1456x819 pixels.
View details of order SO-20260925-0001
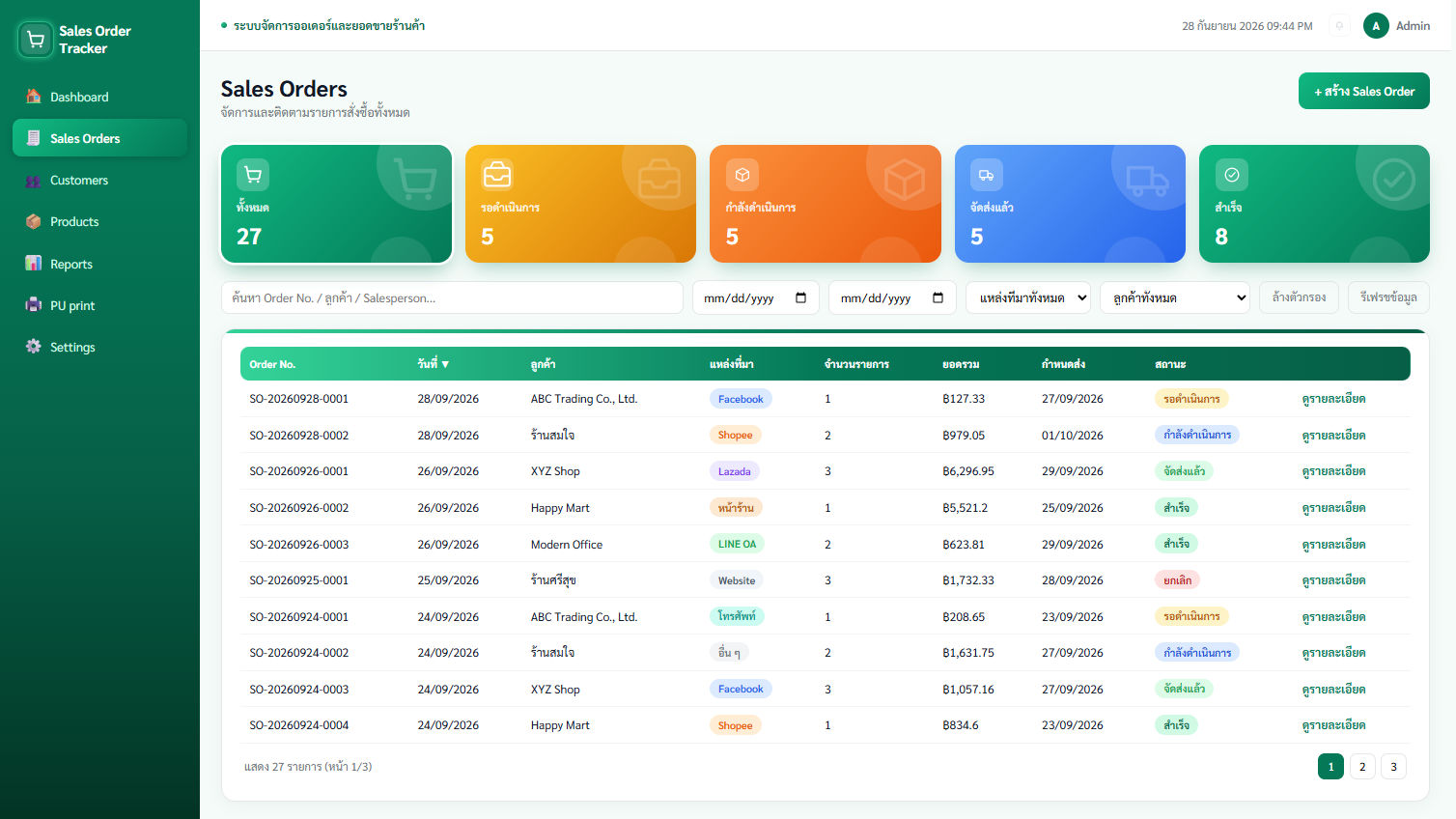[x=1333, y=580]
